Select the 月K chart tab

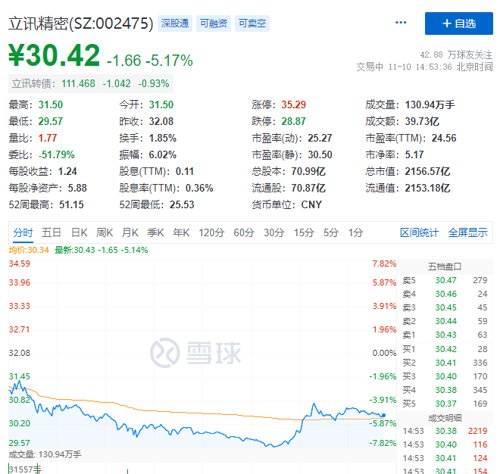[x=130, y=232]
